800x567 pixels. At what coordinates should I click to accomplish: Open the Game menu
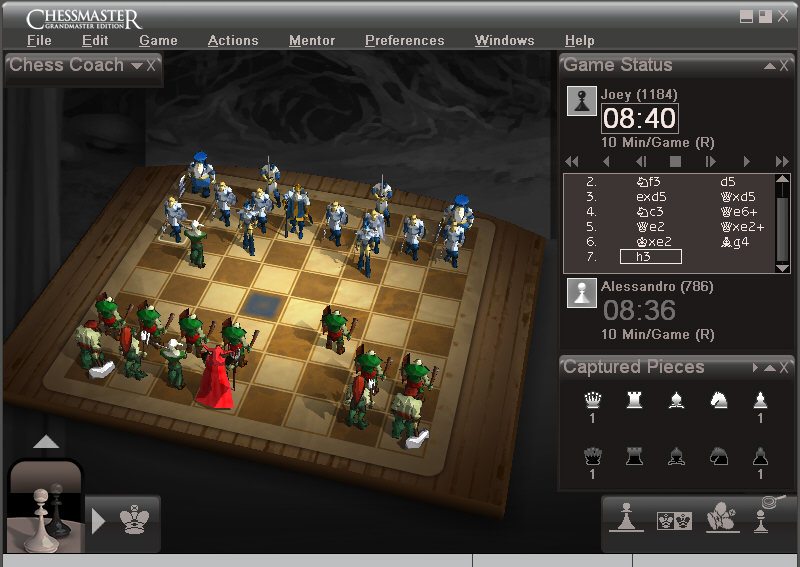click(x=158, y=41)
